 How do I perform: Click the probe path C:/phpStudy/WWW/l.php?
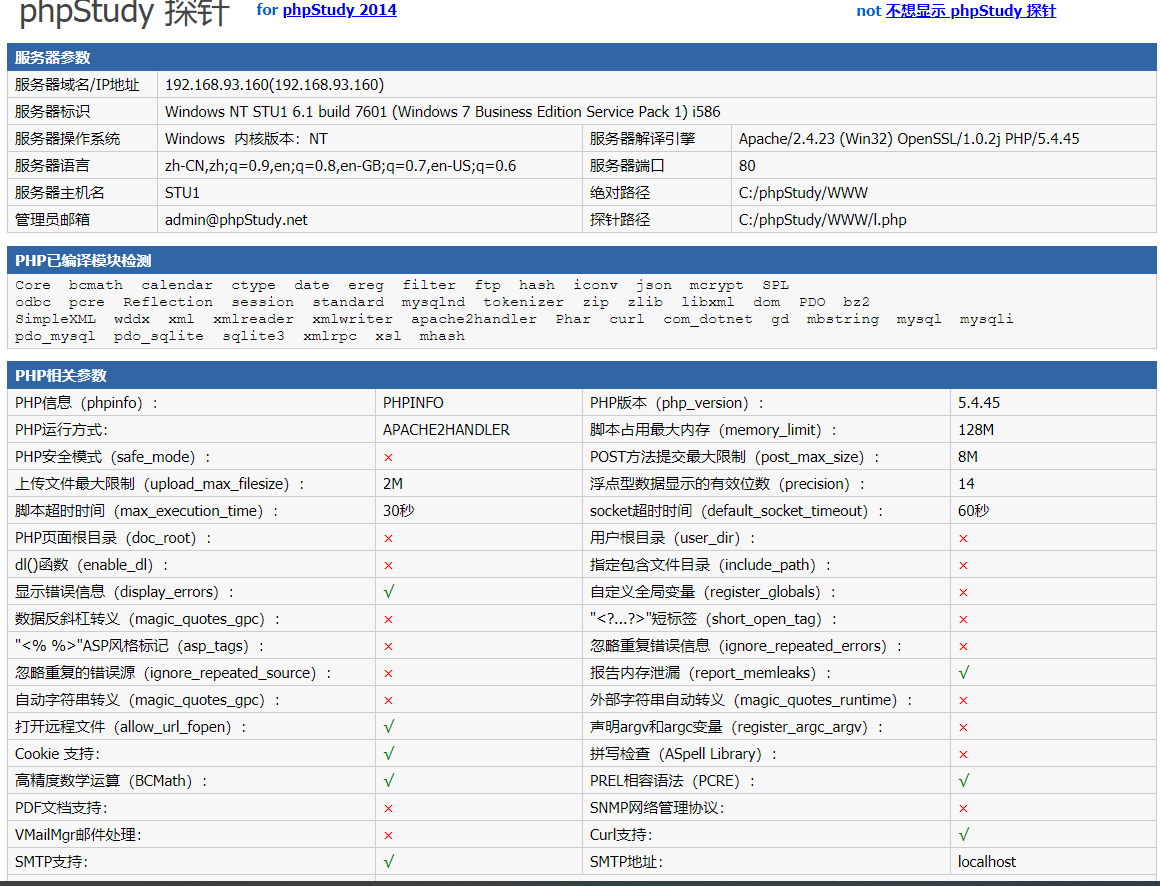pos(822,220)
